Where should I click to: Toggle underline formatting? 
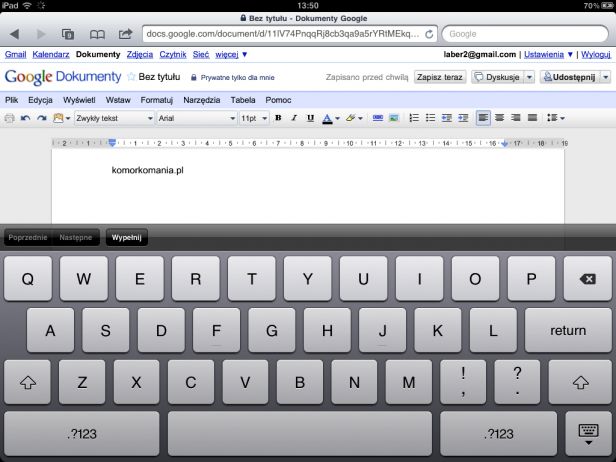pyautogui.click(x=310, y=118)
